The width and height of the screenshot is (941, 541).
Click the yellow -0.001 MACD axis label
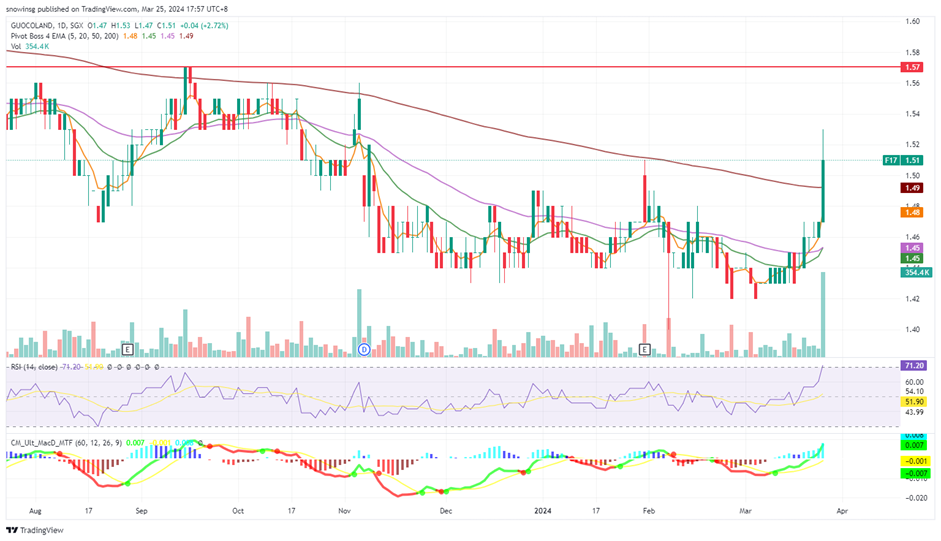(x=915, y=461)
